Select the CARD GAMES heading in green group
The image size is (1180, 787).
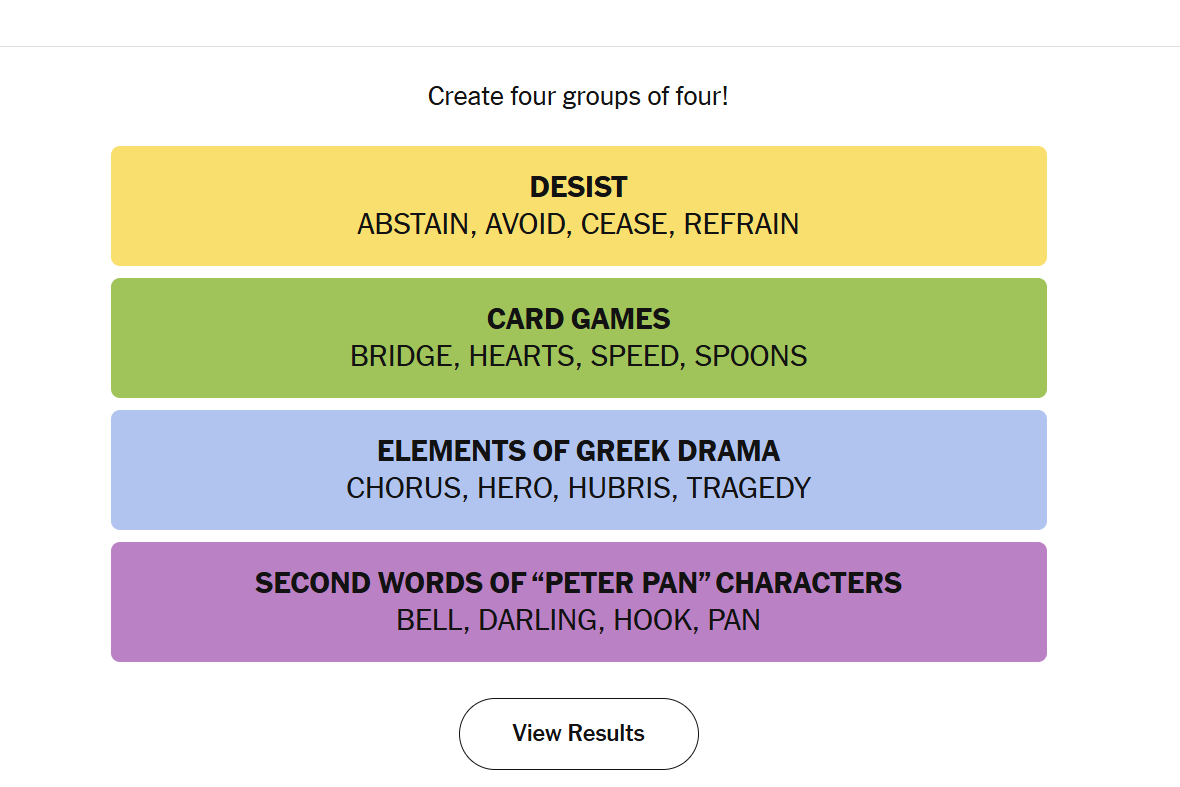578,319
